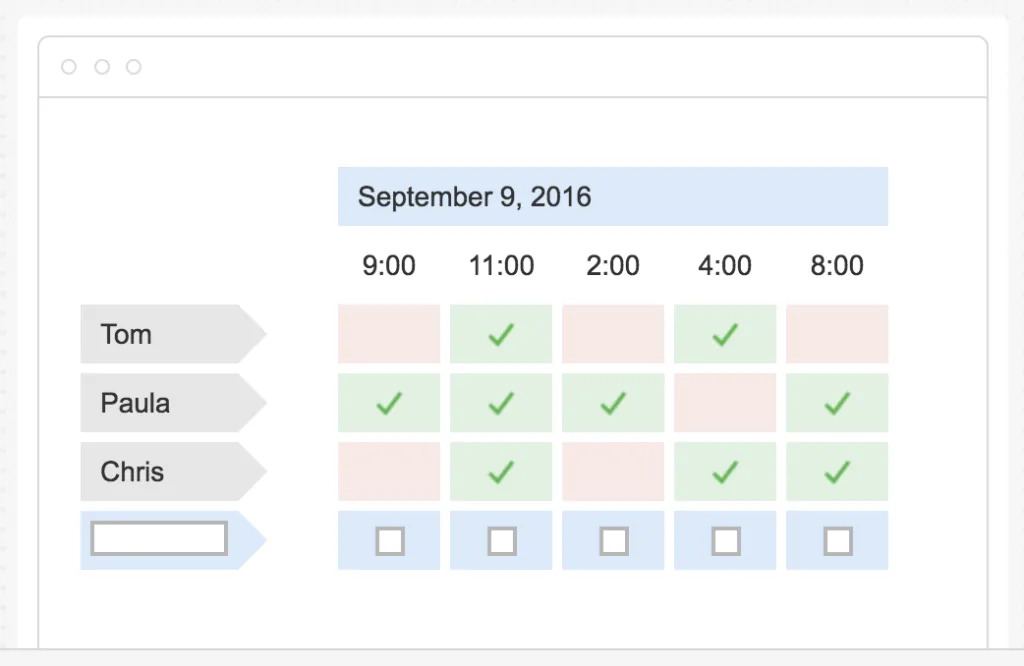
Task: Select the Paula participant label
Action: (173, 403)
